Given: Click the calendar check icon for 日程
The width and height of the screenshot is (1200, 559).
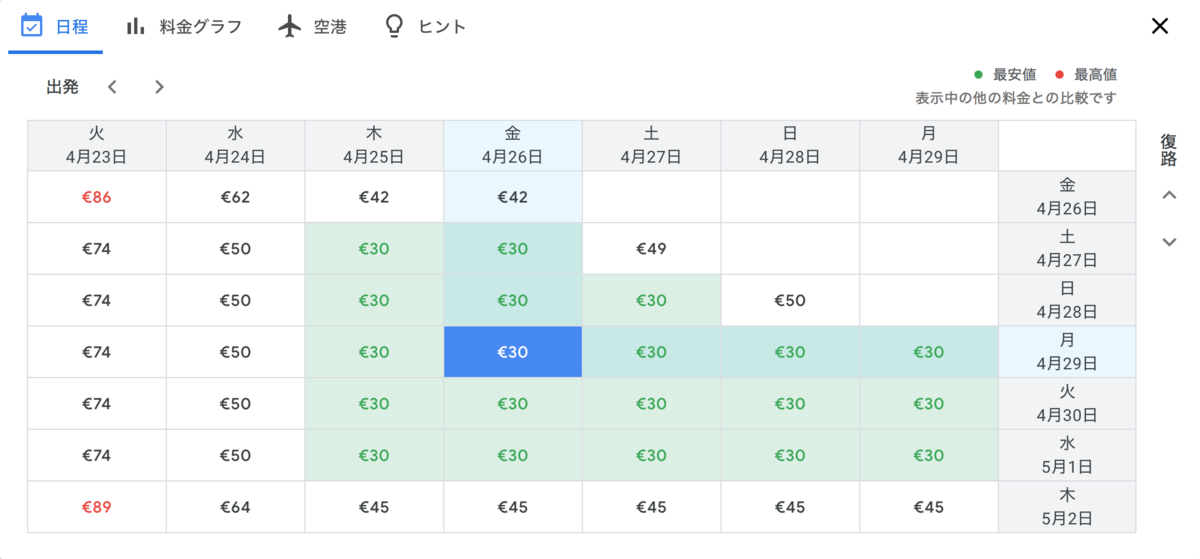Looking at the screenshot, I should (x=32, y=26).
